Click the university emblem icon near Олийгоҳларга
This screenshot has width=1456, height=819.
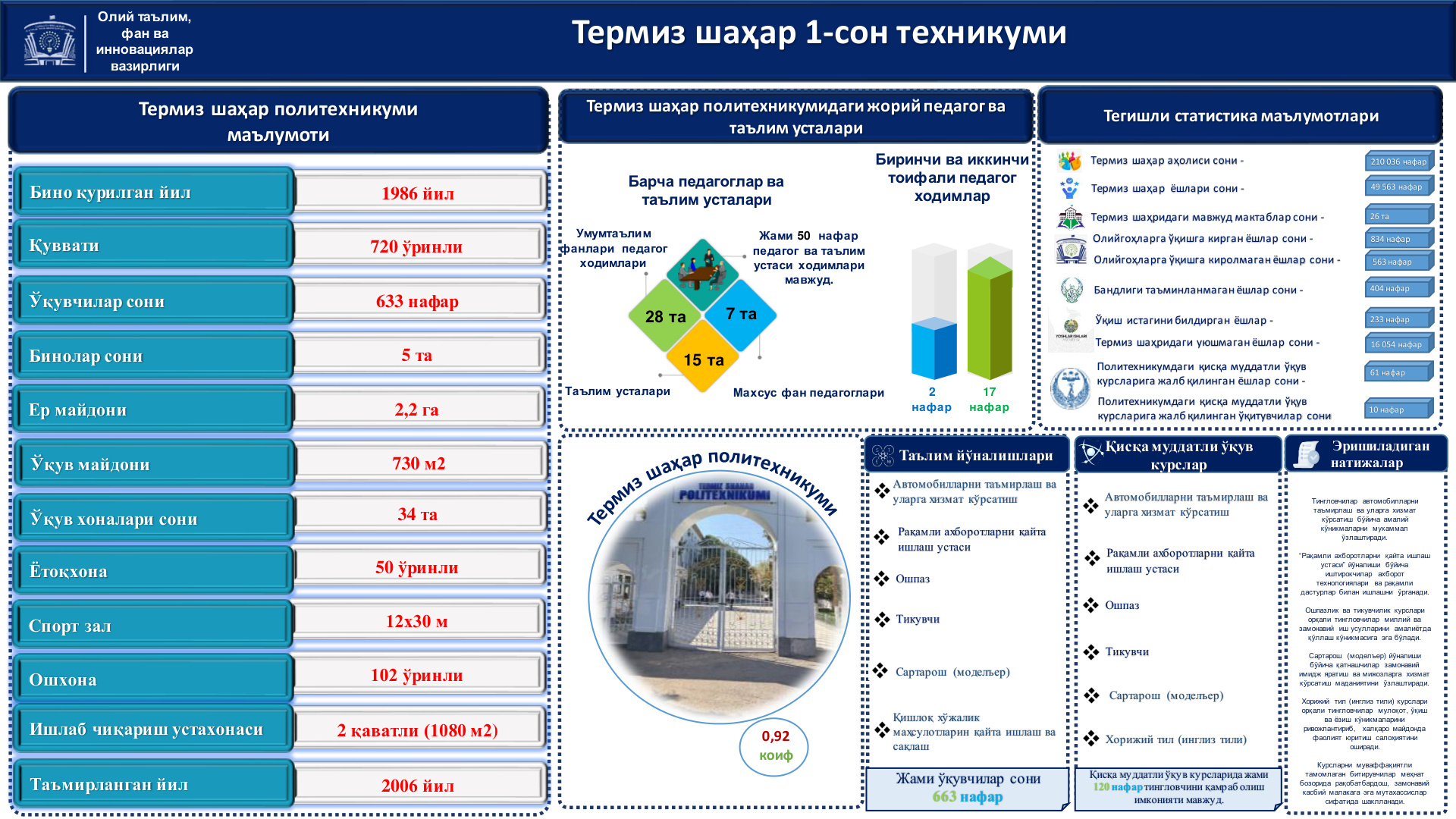(x=1071, y=249)
